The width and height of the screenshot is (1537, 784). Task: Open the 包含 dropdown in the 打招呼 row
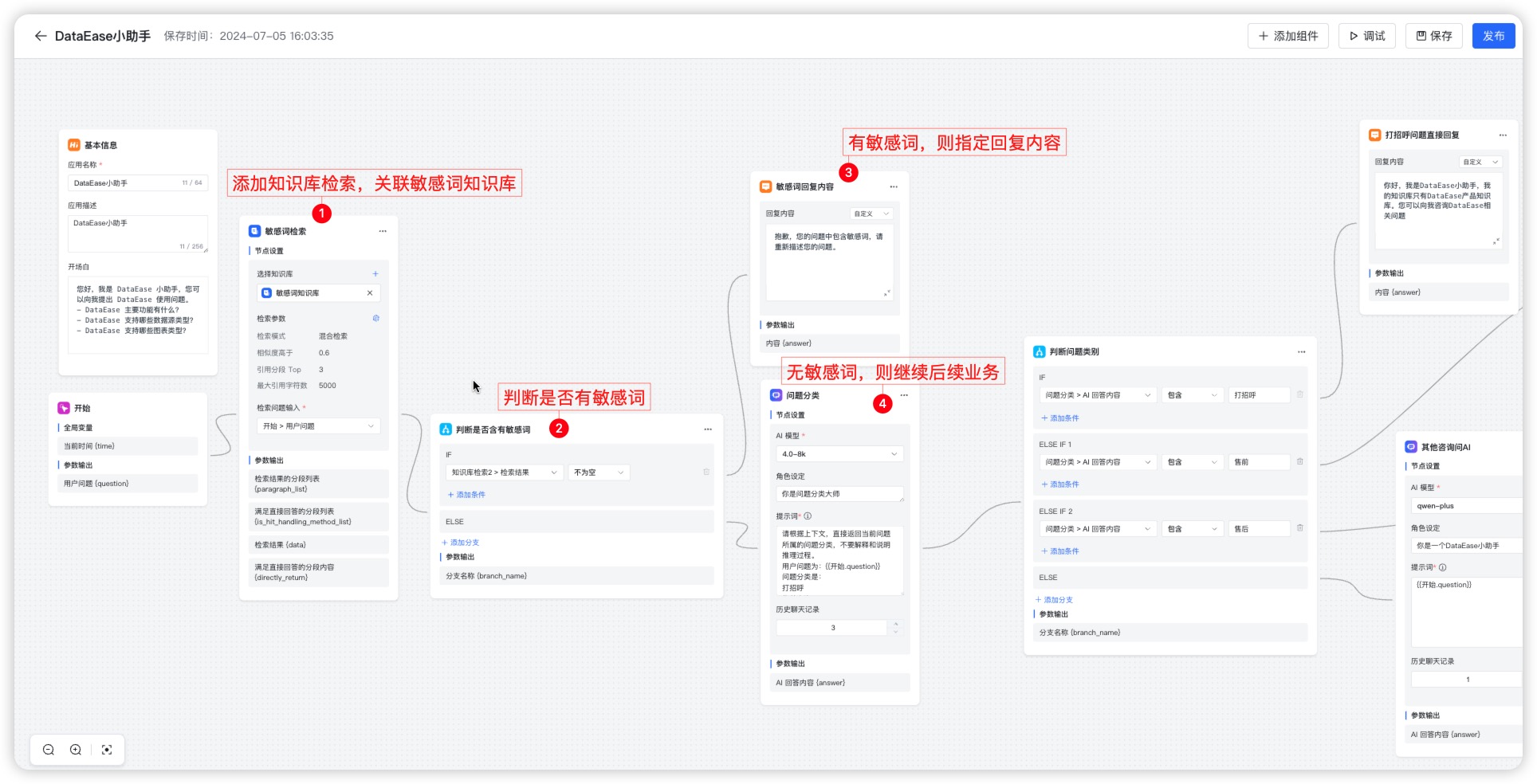1192,395
